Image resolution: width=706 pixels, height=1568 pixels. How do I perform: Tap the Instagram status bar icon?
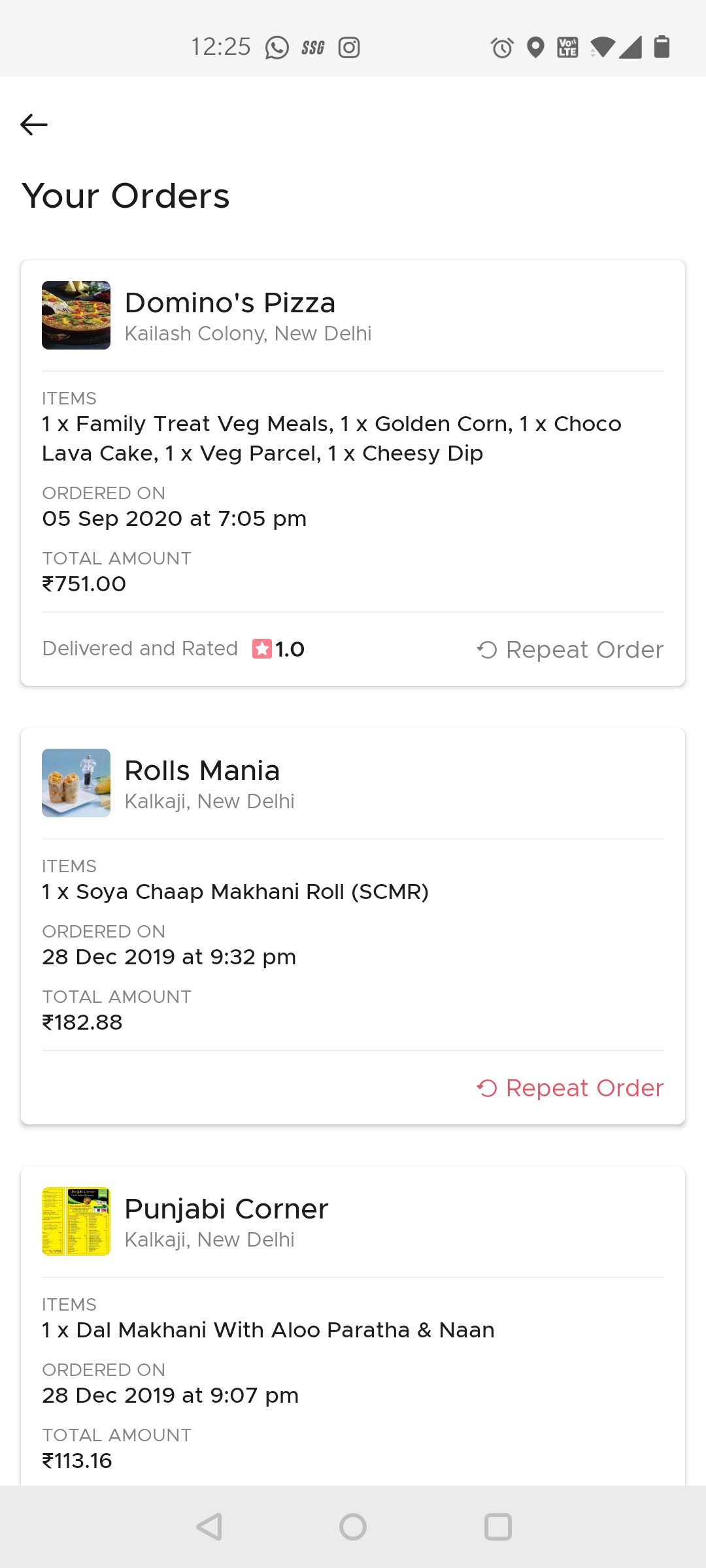tap(349, 48)
